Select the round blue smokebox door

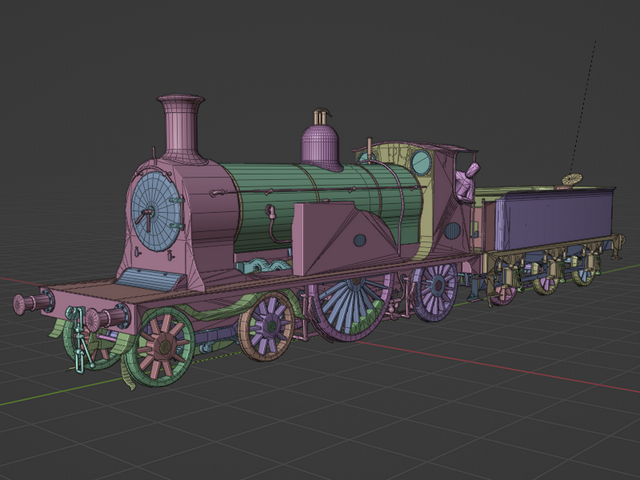point(153,211)
